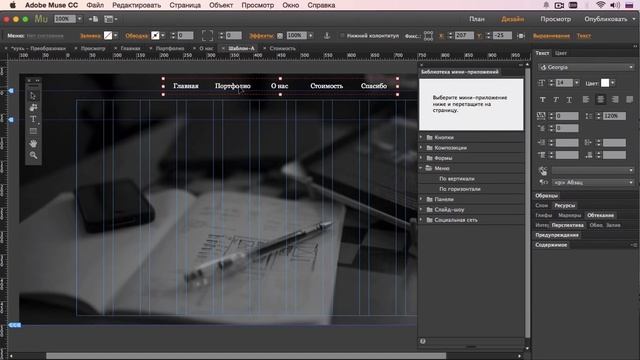This screenshot has width=640, height=360.
Task: Select the Zoom magnifier tool
Action: [33, 155]
